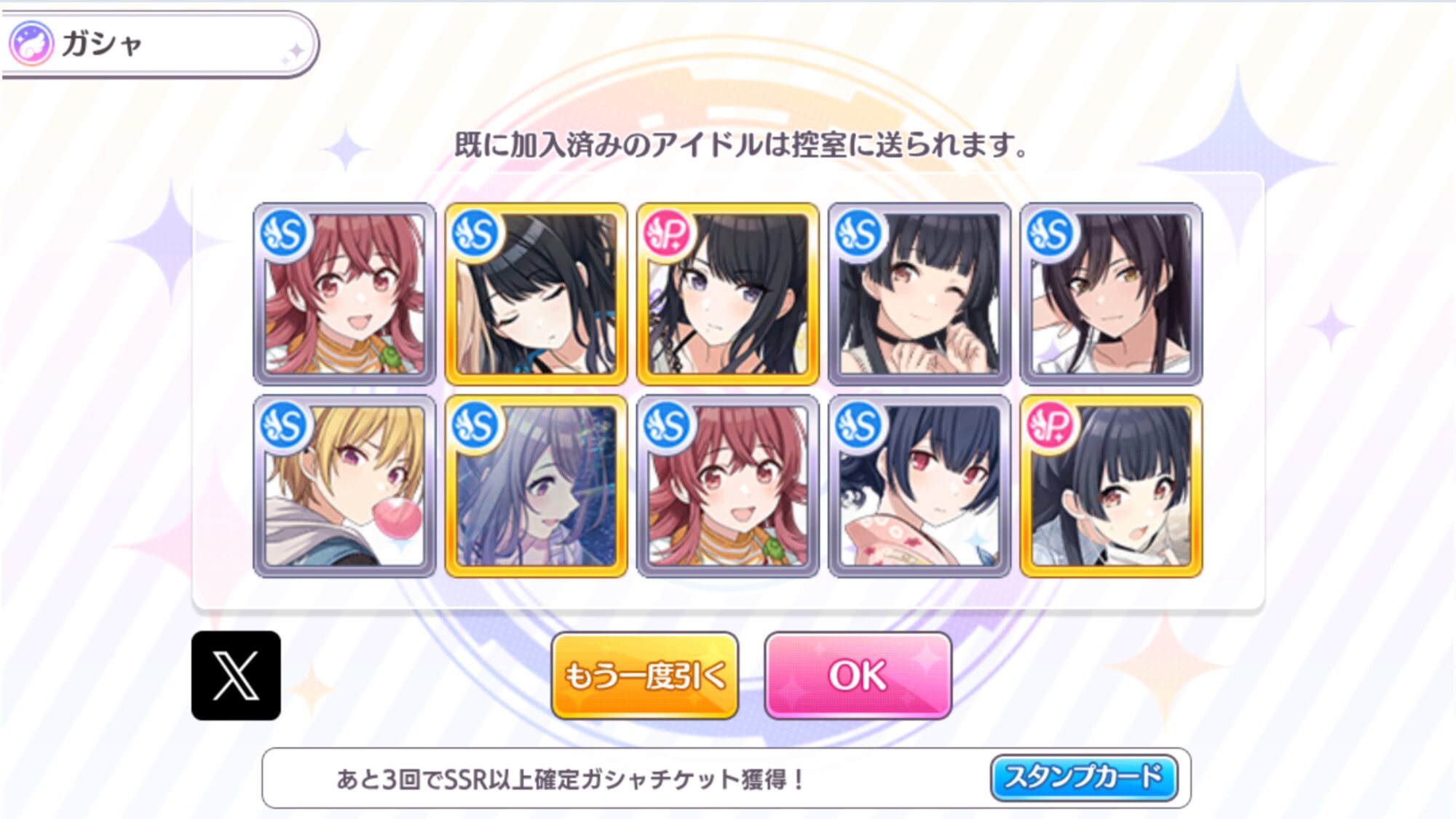Click the X share icon
1456x819 pixels.
(236, 676)
